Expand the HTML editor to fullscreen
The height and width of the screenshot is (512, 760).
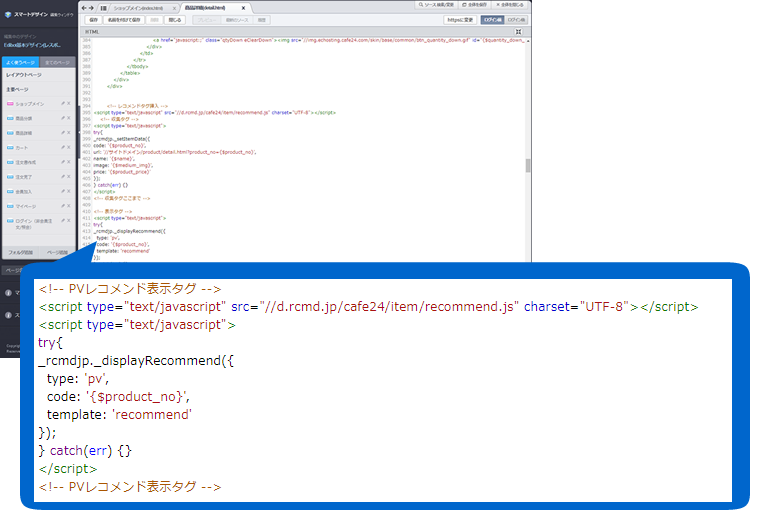(518, 32)
